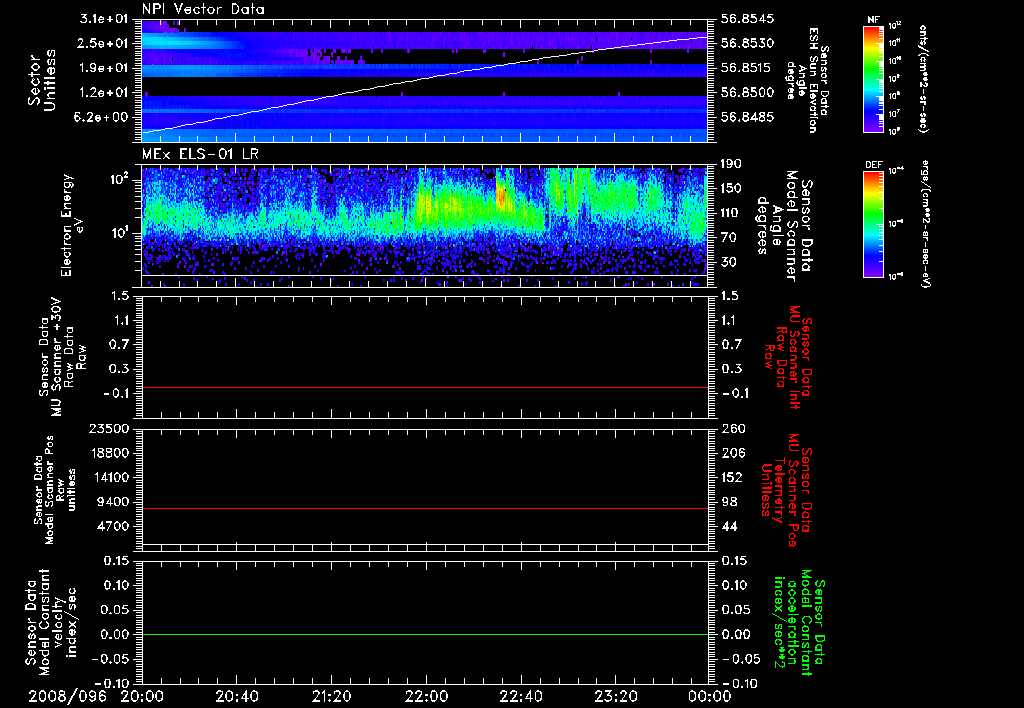Screen dimensions: 1024x708
Task: Click the green constant velocity line
Action: click(425, 635)
